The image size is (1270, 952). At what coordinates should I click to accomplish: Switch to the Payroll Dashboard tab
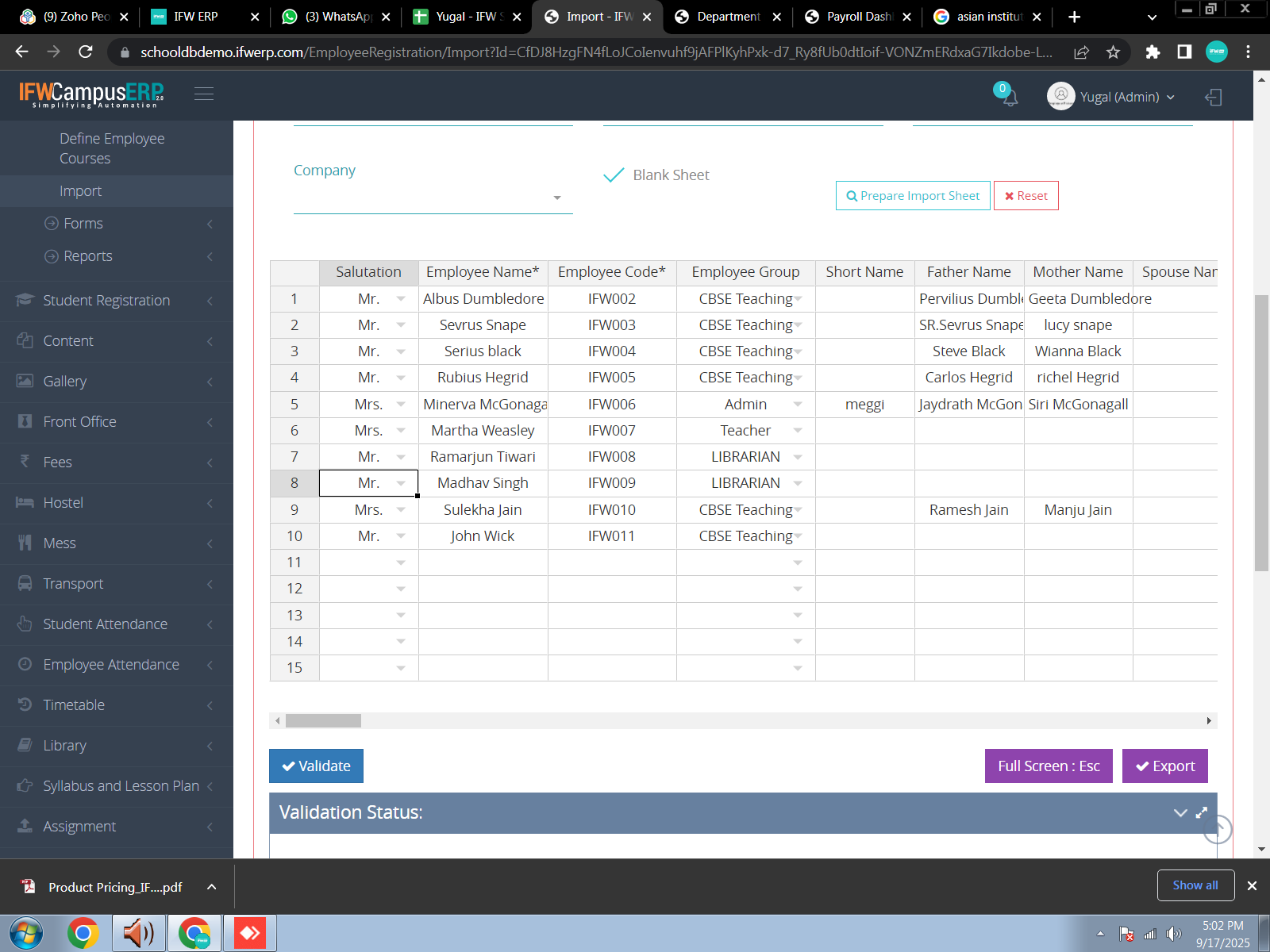click(x=858, y=17)
